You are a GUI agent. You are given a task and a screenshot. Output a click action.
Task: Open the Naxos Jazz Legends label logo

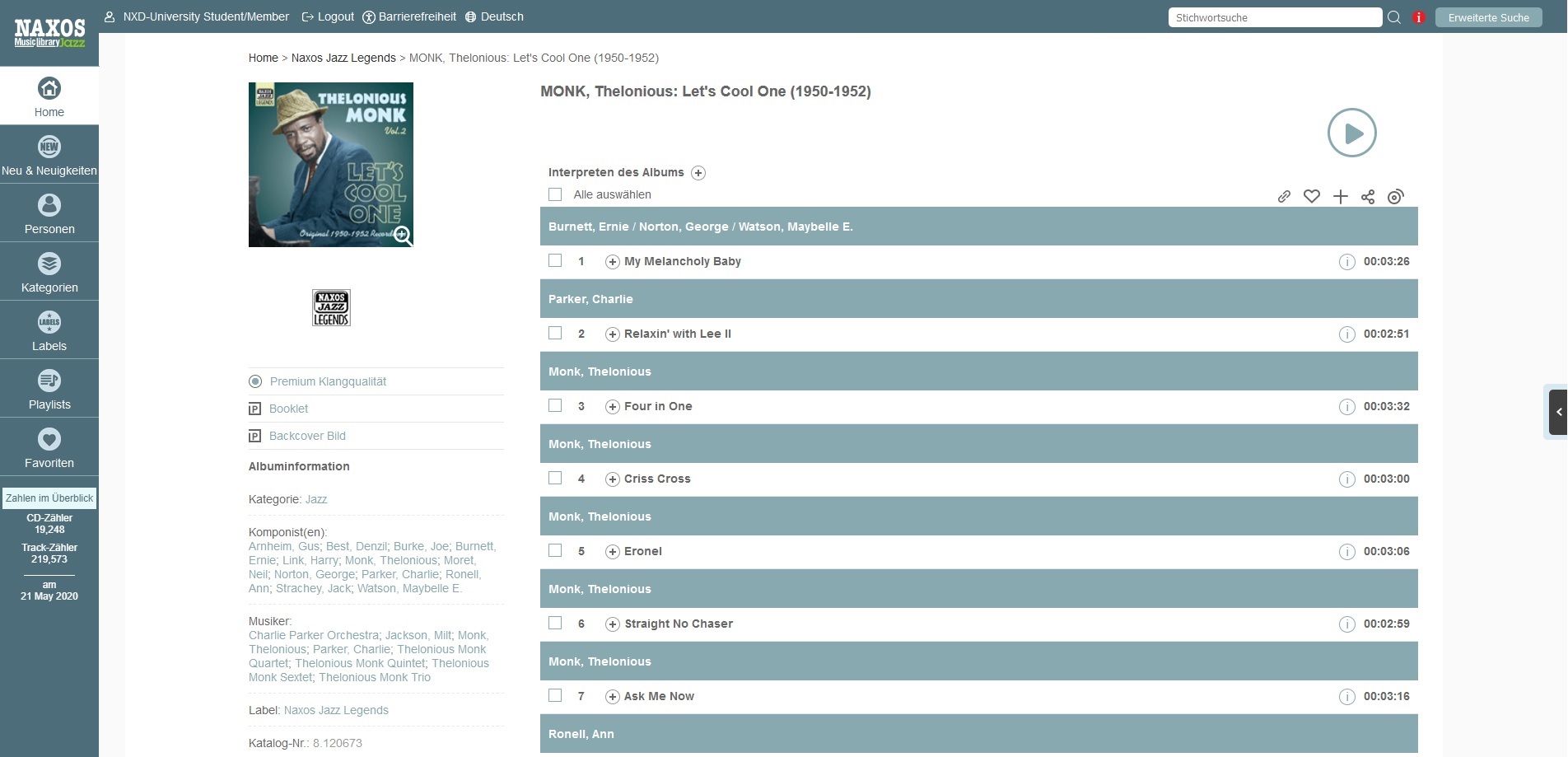click(x=331, y=308)
